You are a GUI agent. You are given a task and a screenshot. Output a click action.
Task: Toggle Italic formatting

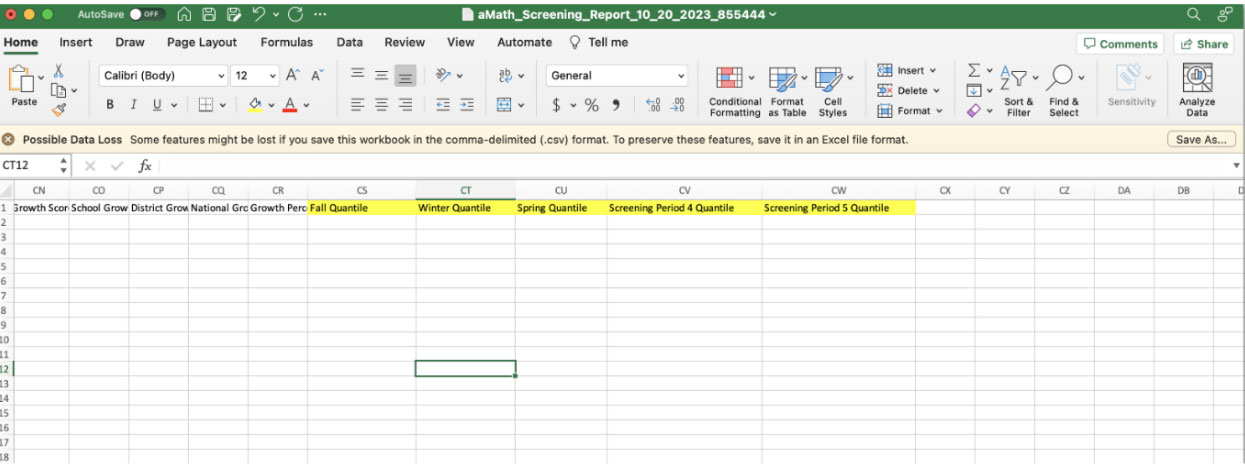pos(134,105)
